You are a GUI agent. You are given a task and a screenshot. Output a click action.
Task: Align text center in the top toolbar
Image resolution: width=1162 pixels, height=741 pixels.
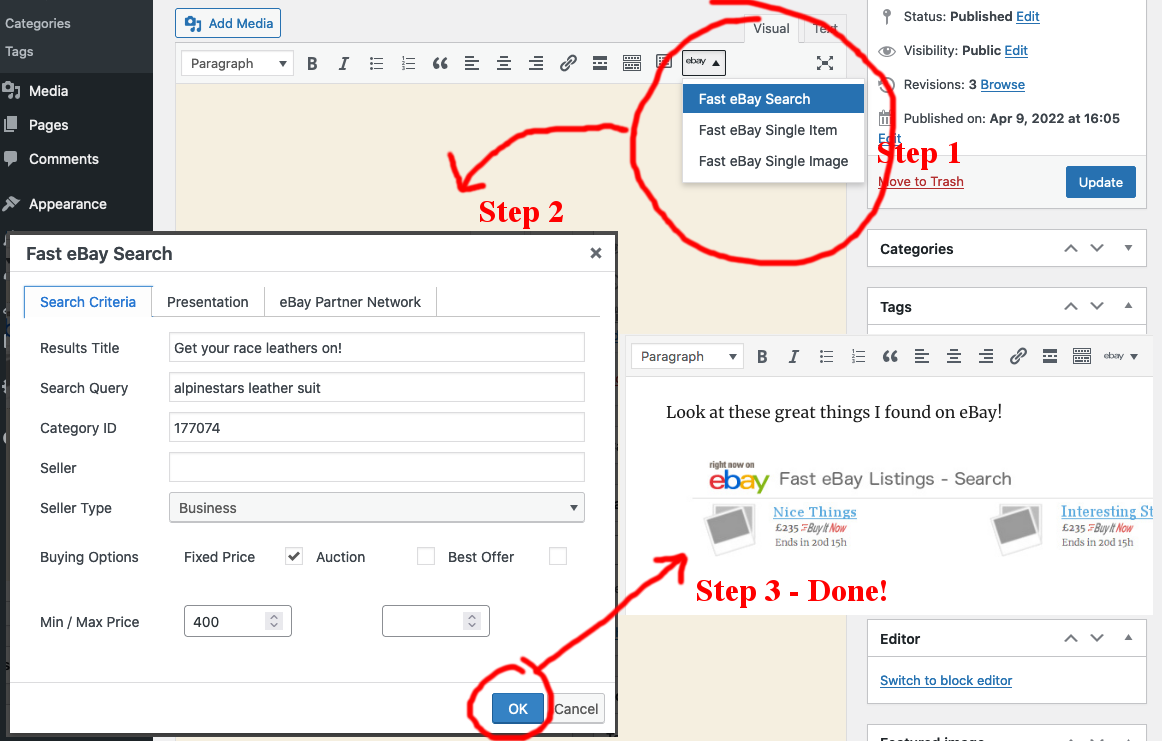point(504,64)
